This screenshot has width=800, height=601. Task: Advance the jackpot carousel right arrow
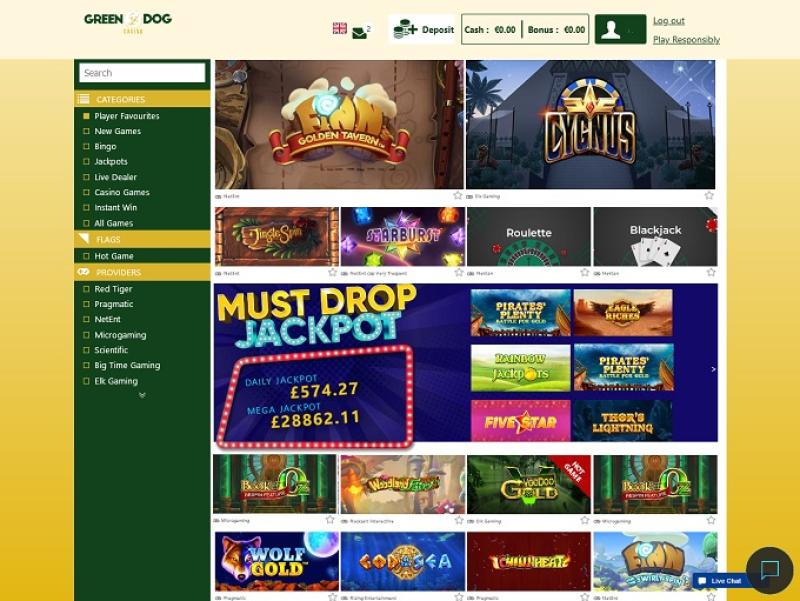point(713,369)
